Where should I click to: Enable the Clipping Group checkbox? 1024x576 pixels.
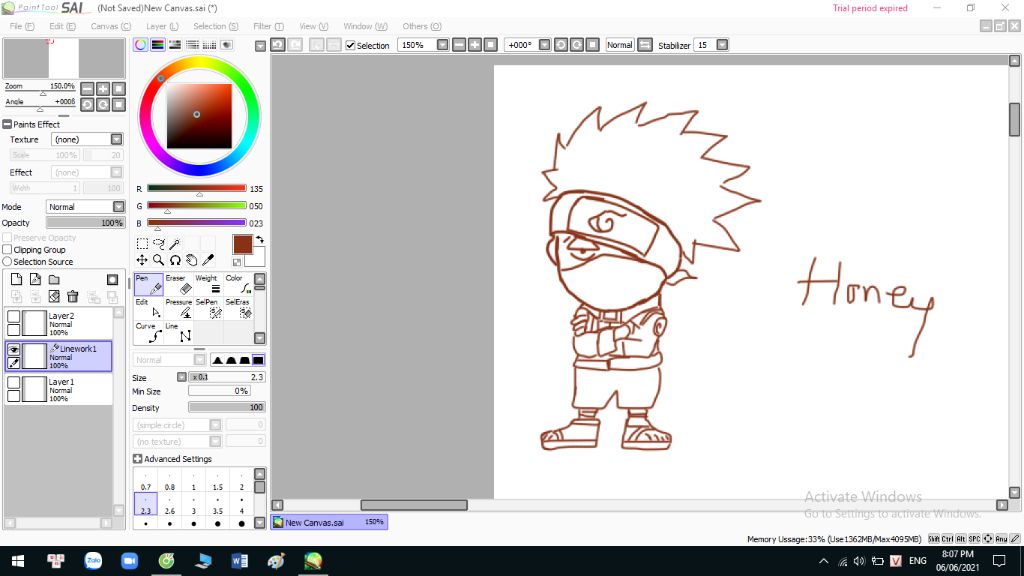click(7, 249)
